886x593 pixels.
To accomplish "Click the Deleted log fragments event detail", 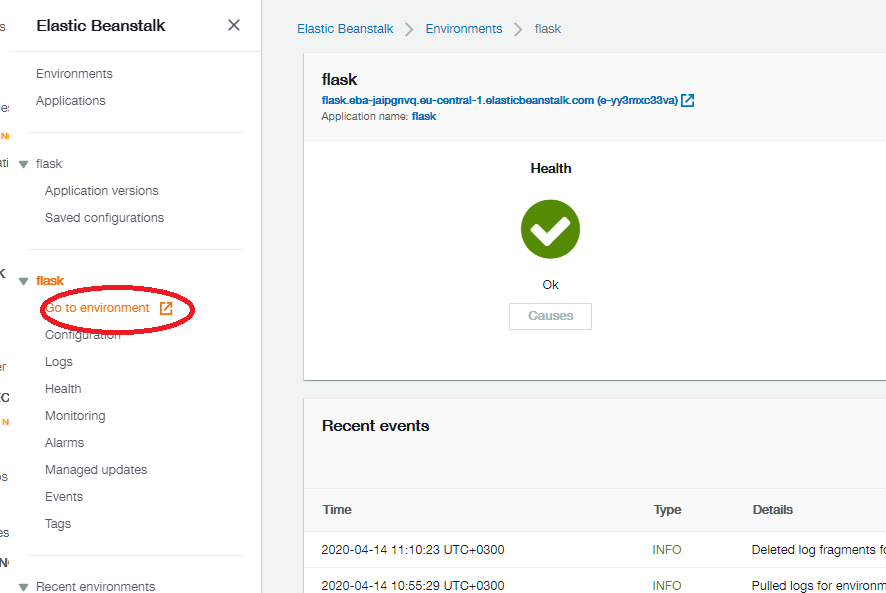I will [819, 550].
